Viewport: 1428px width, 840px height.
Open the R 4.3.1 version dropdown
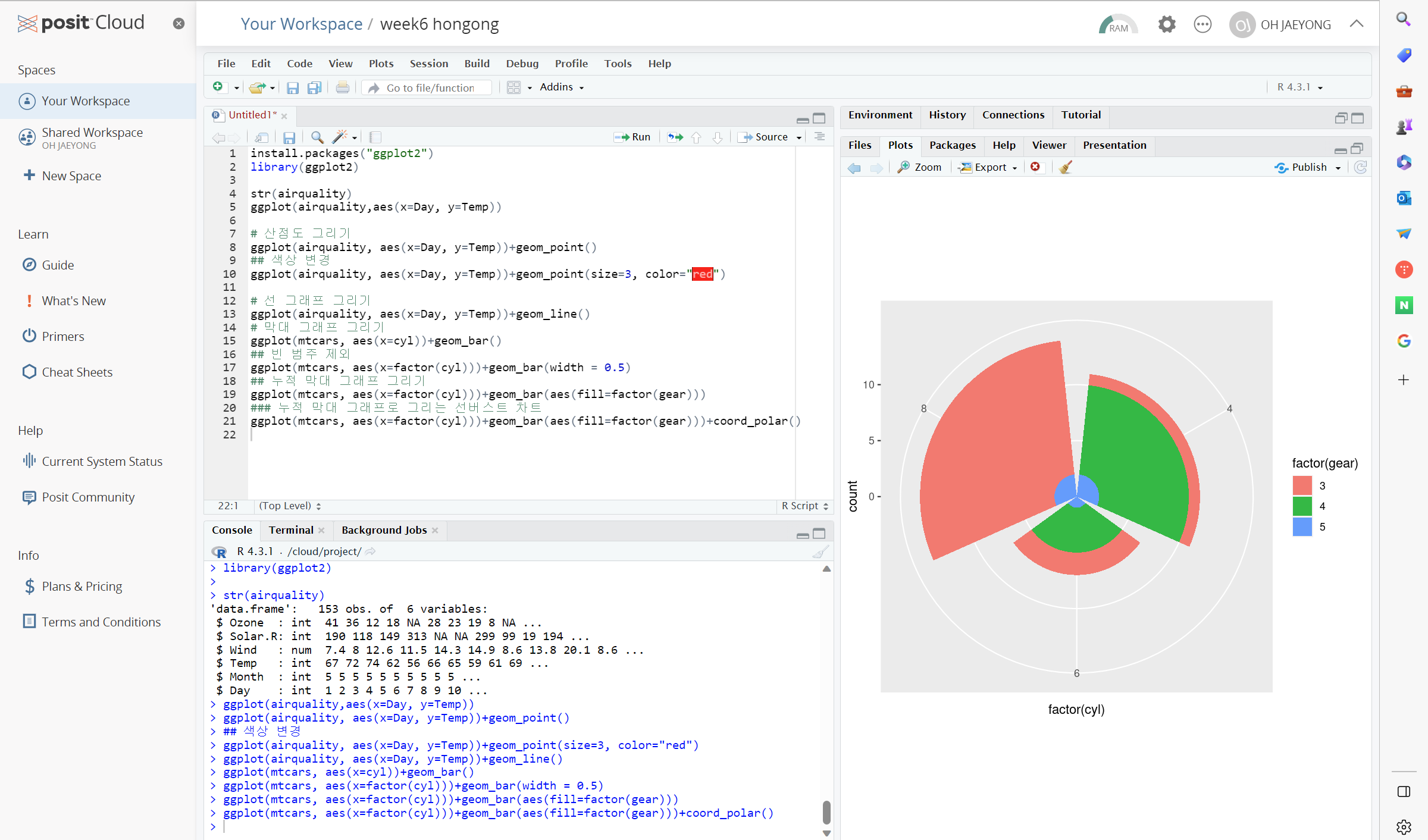1299,87
